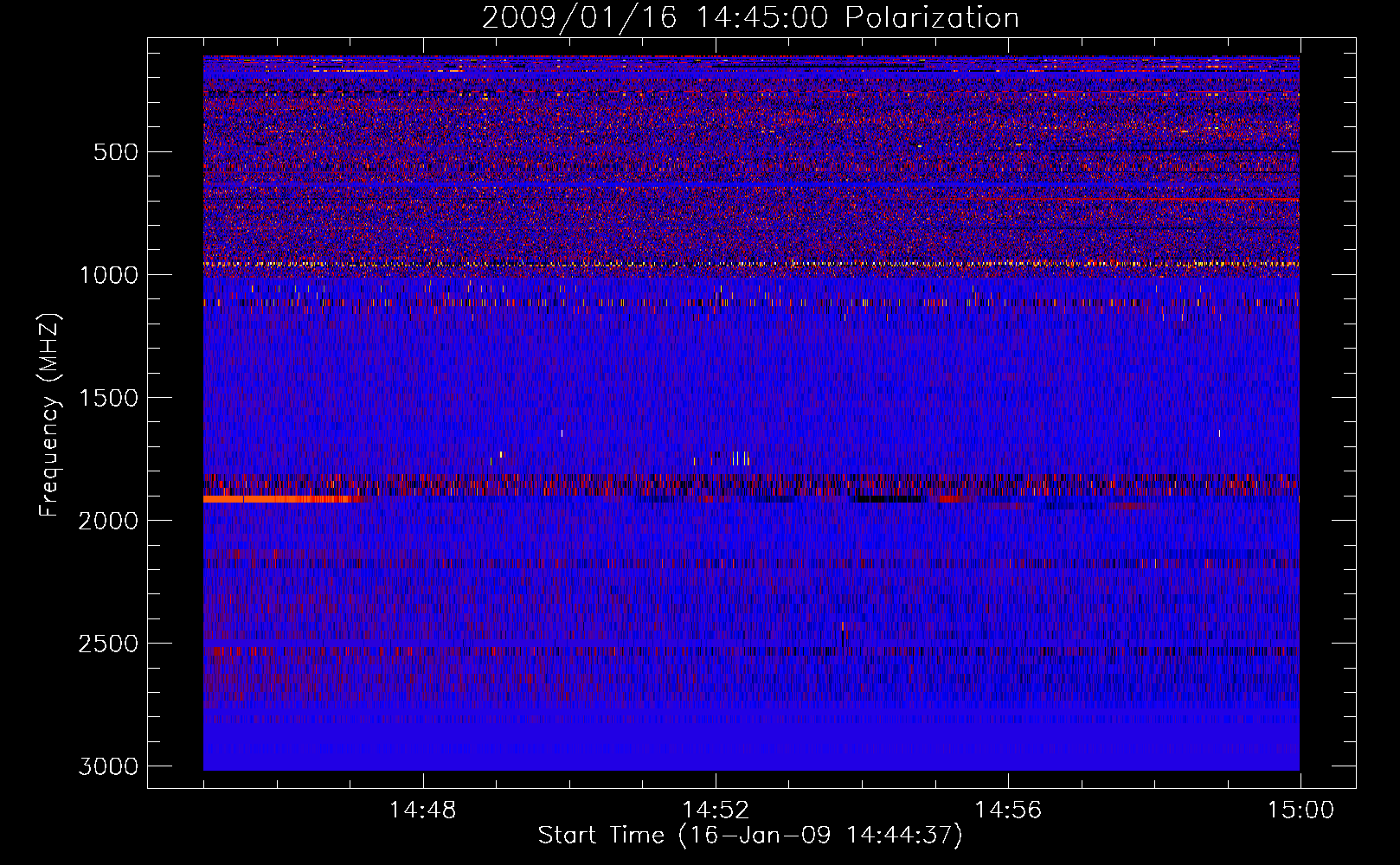Click the bright orange emission band near 1900 MHz
Screen dimensions: 1400x865
click(277, 499)
